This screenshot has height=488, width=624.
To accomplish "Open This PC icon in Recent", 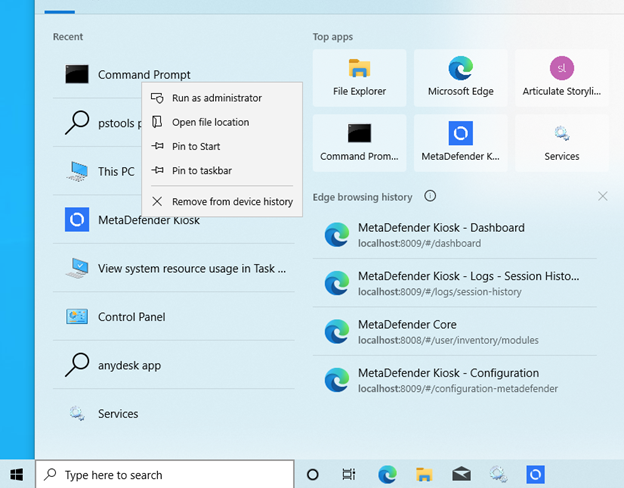I will [x=77, y=172].
